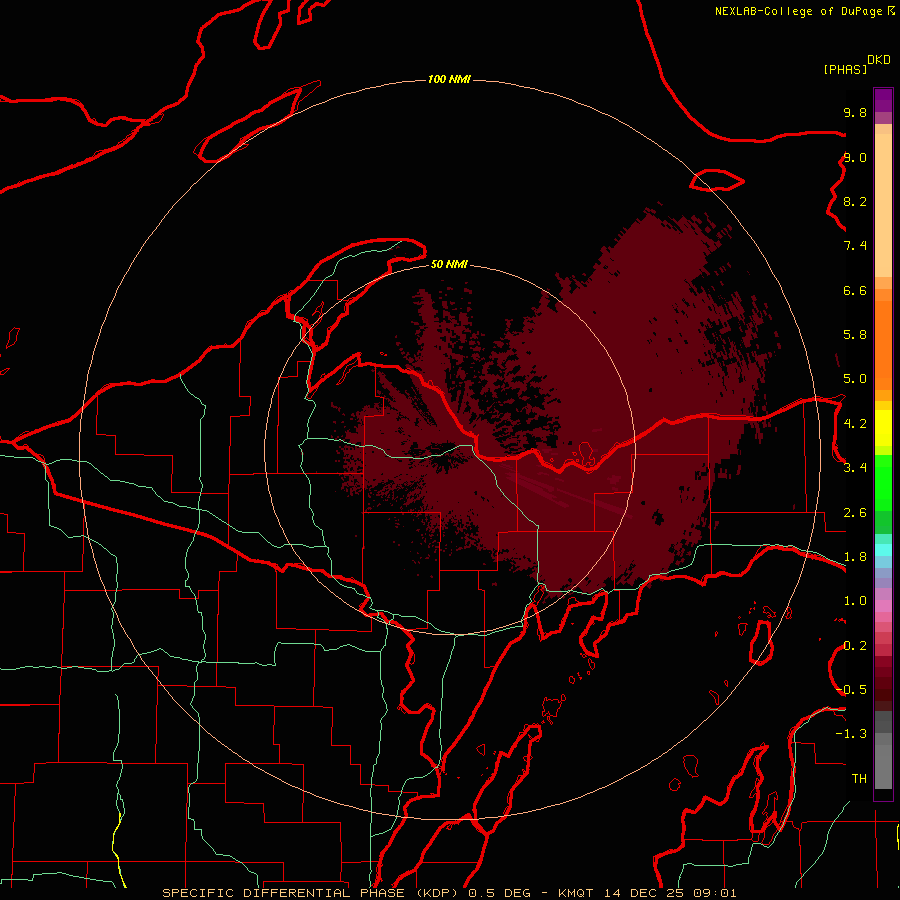Click the [PHAS] legend label
This screenshot has width=900, height=900.
844,69
